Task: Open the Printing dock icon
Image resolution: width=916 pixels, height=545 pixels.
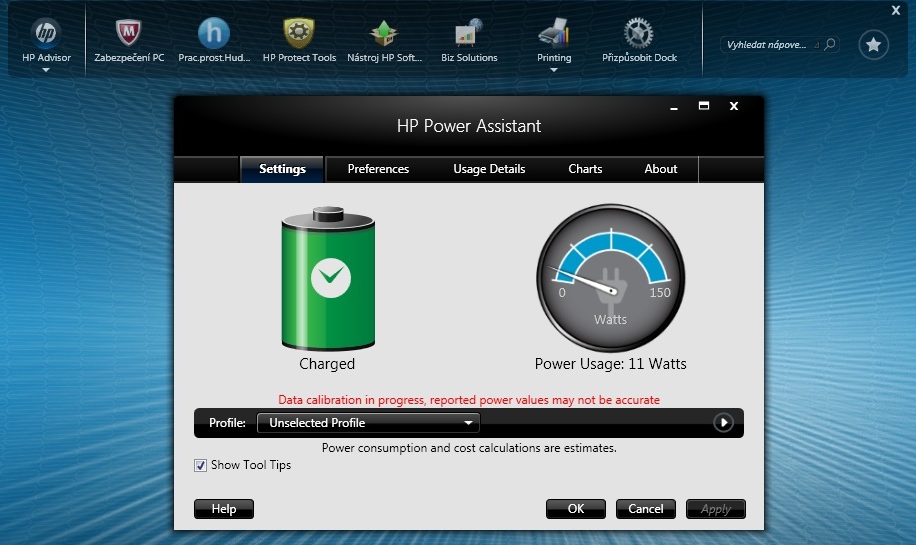Action: (554, 33)
